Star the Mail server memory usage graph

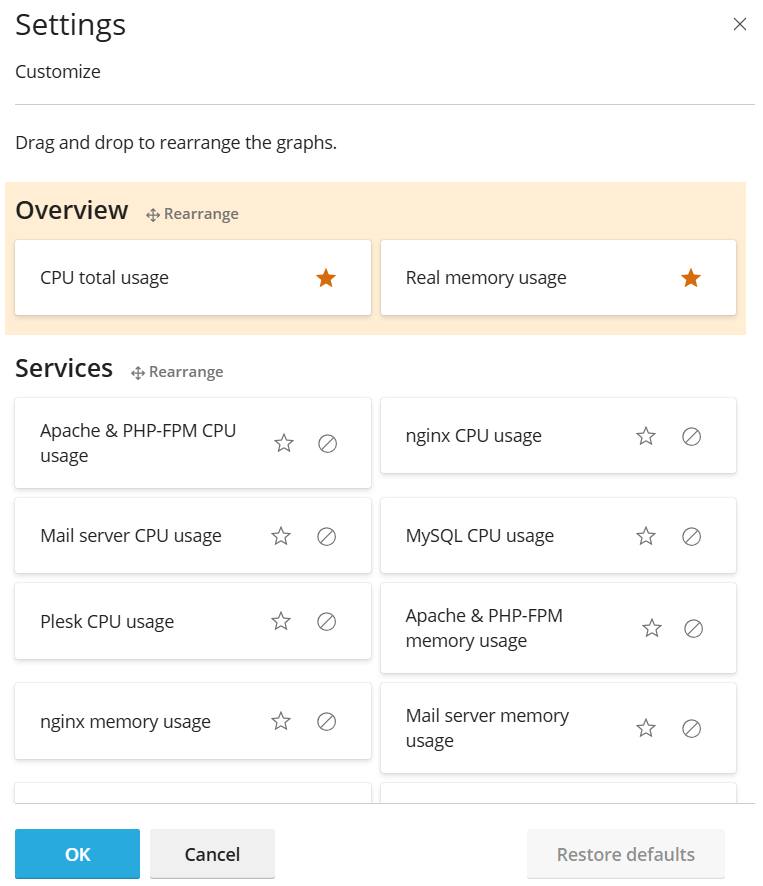click(x=645, y=728)
